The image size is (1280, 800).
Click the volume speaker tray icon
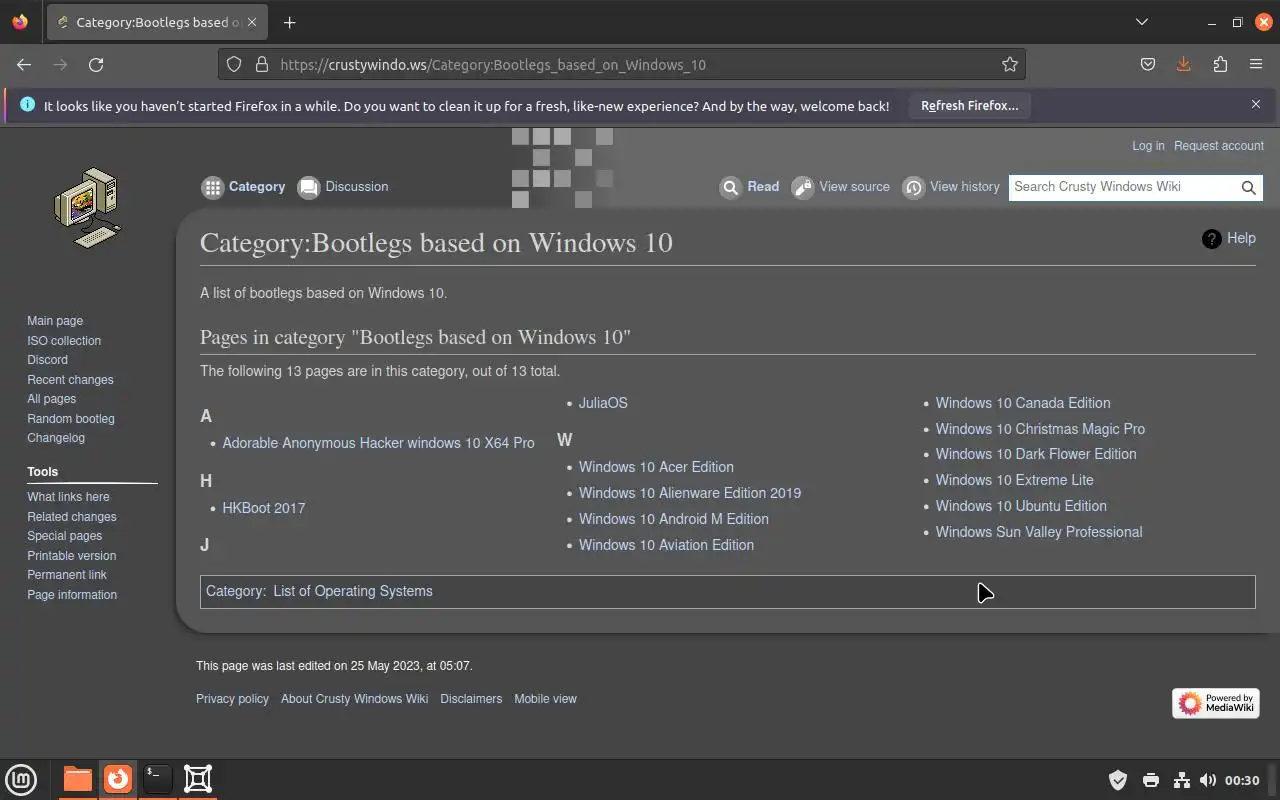coord(1208,780)
